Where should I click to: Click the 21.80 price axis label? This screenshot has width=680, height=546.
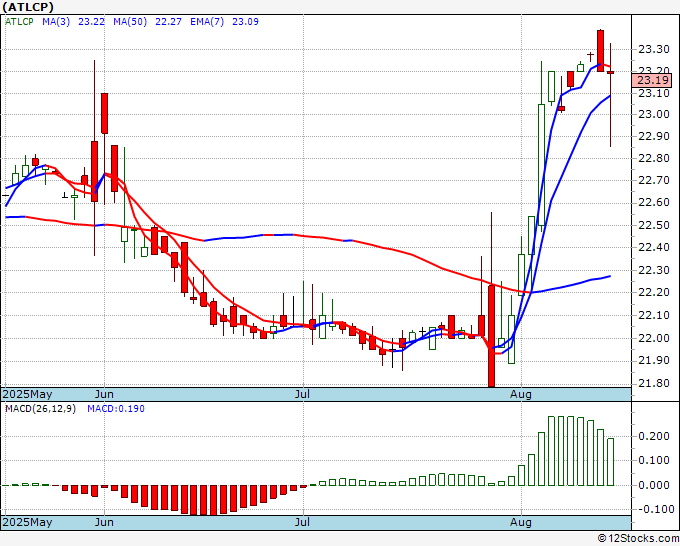[654, 383]
